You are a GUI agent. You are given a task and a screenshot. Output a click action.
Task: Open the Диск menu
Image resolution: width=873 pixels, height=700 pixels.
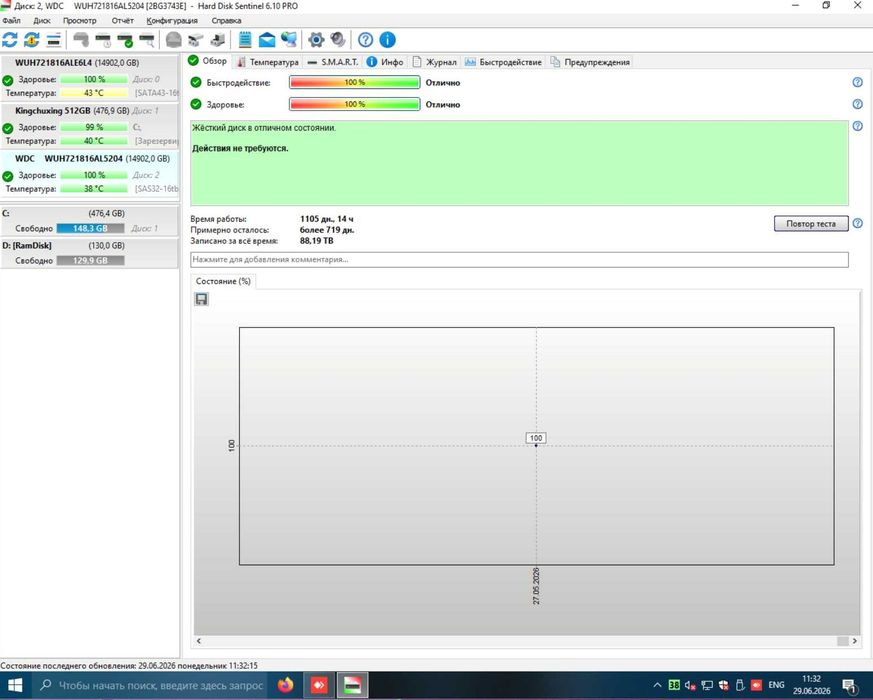pos(42,21)
